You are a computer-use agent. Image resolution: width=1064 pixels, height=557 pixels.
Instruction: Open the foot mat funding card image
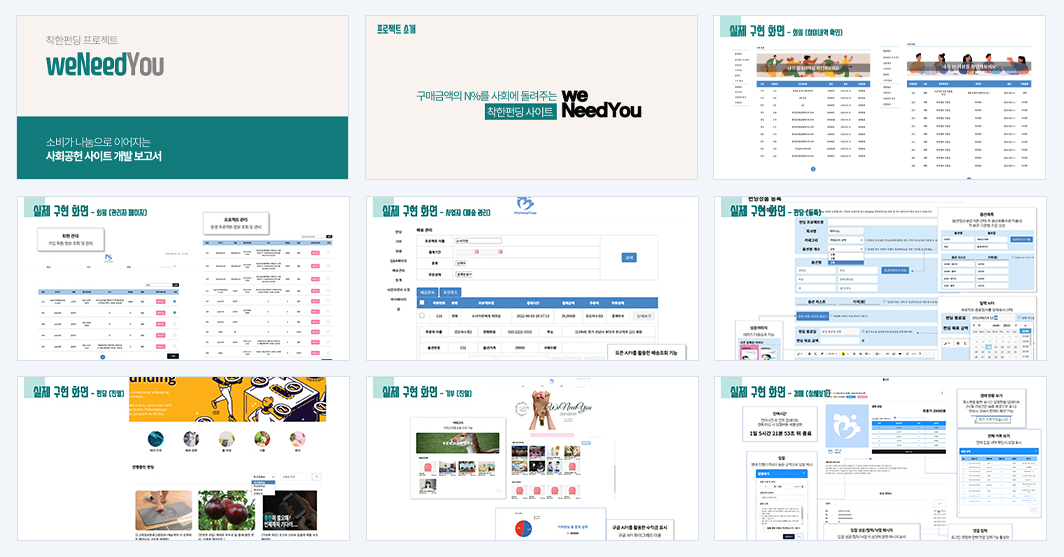point(164,510)
